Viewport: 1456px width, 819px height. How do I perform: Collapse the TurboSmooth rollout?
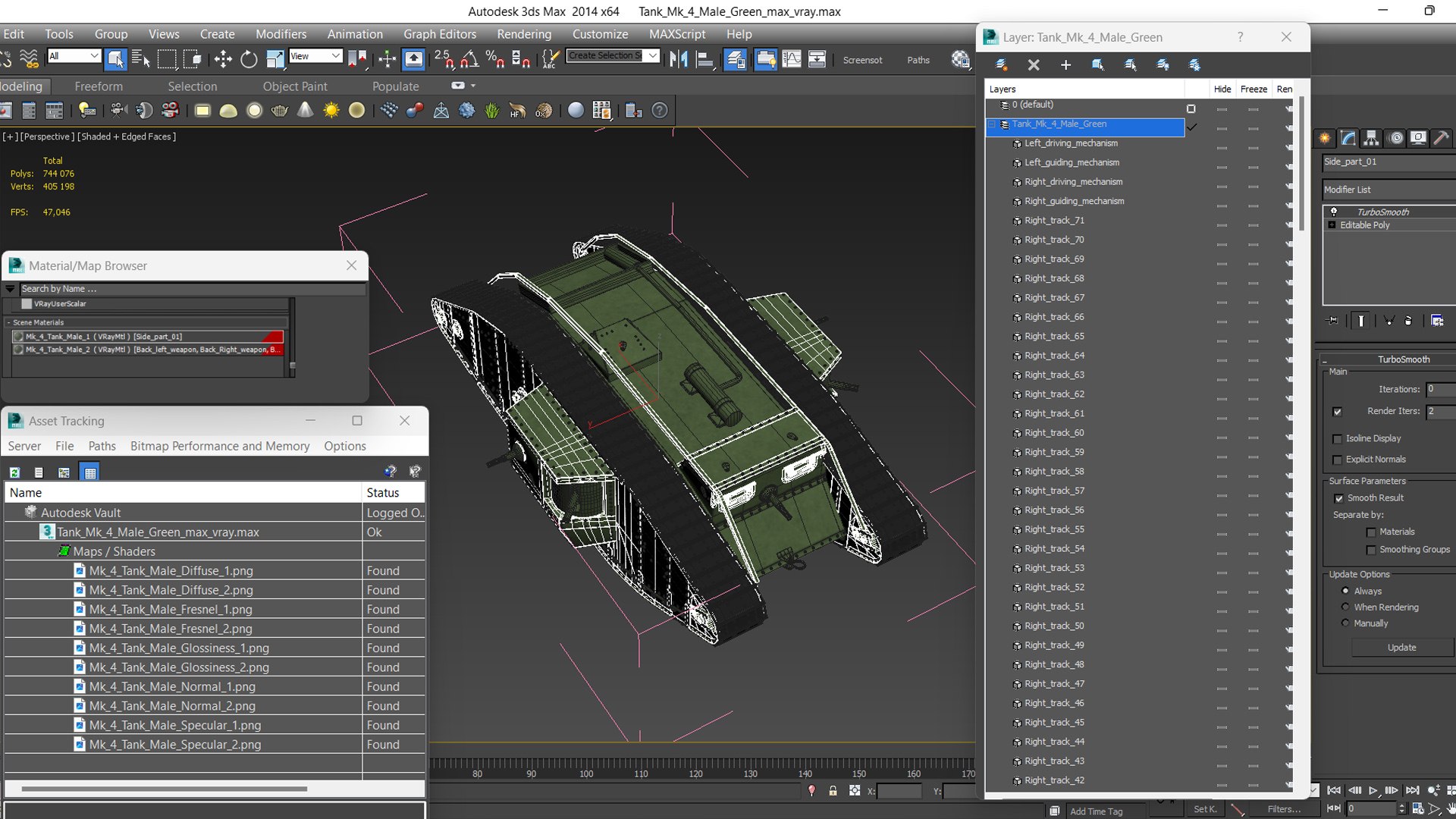tap(1324, 360)
